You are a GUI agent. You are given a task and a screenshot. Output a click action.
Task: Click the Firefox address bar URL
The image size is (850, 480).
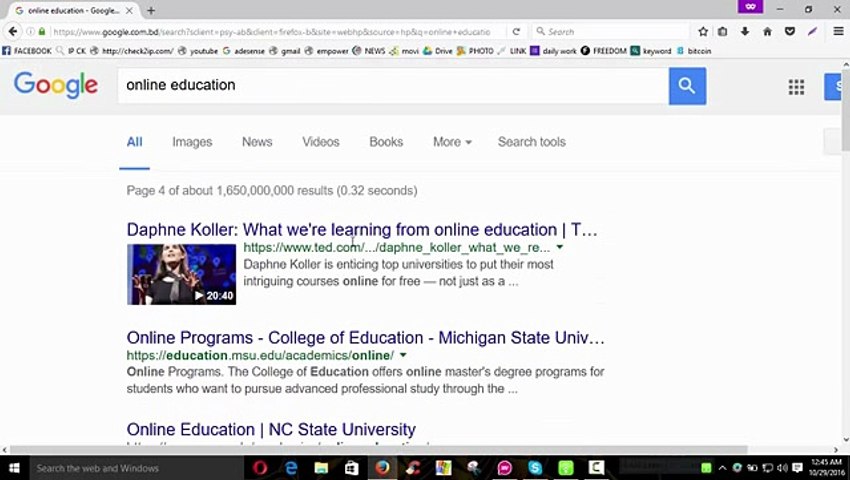click(x=271, y=31)
